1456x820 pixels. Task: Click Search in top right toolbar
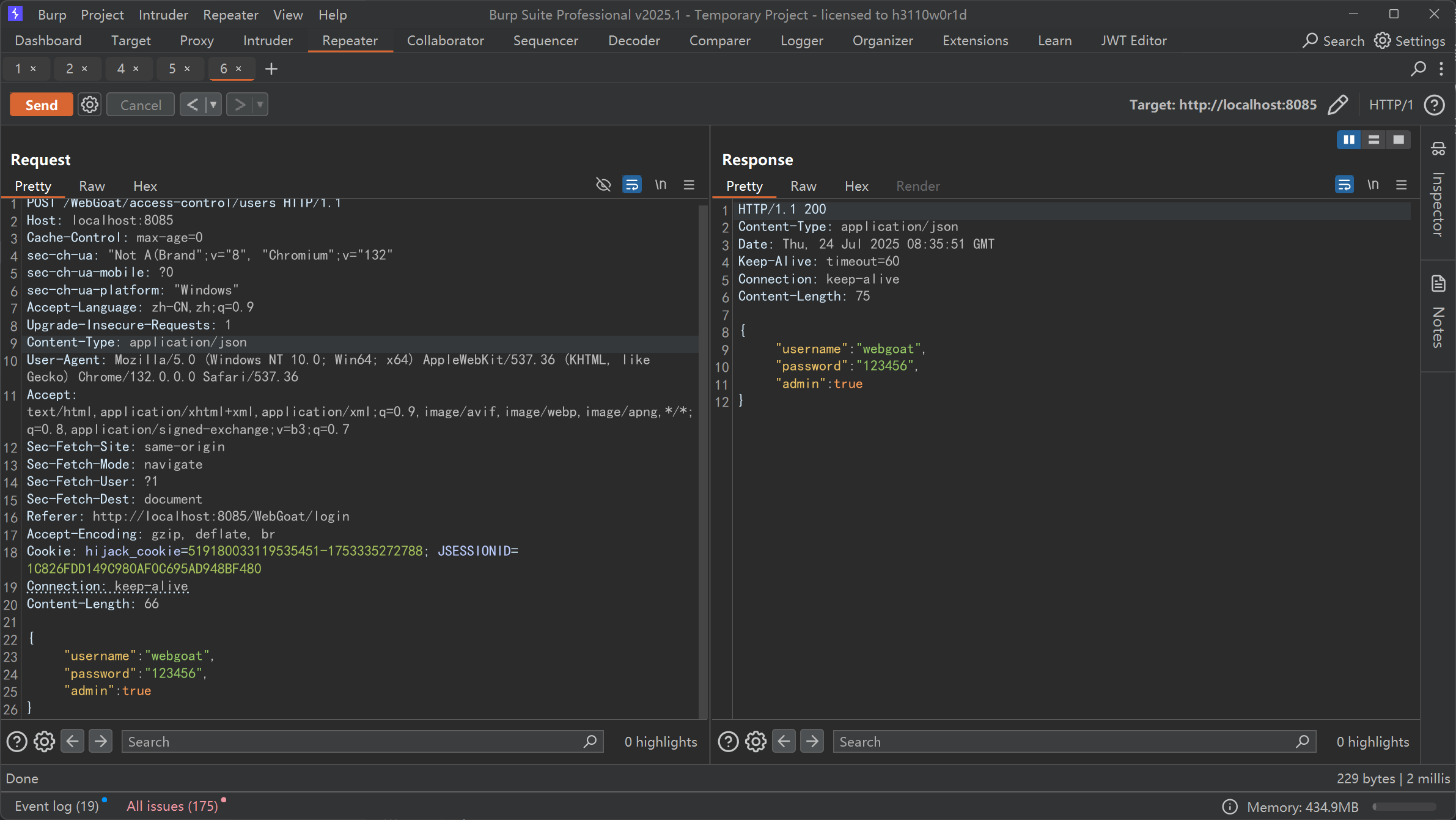coord(1334,40)
